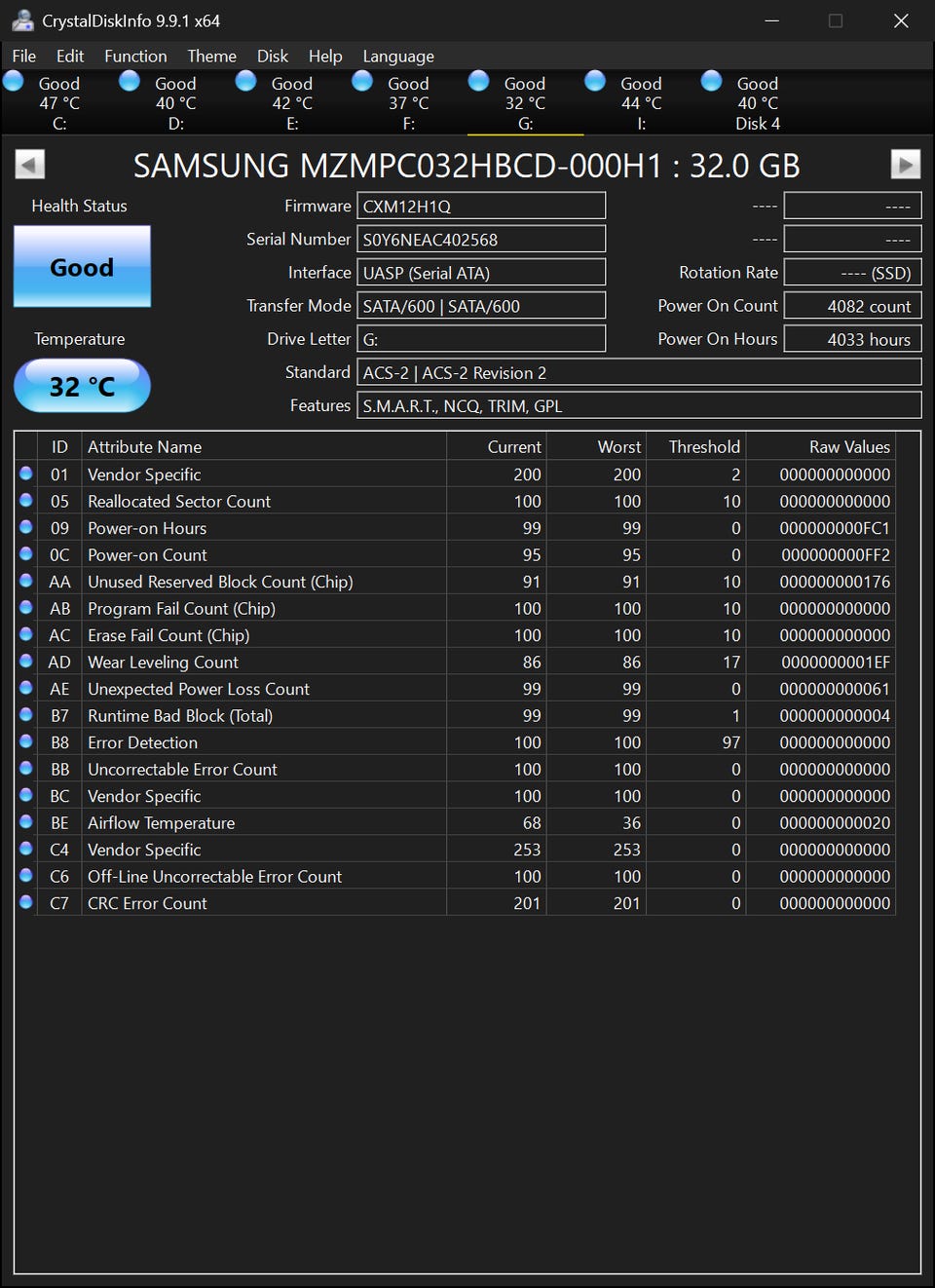The width and height of the screenshot is (935, 1288).
Task: Click the Attribute Name column header
Action: click(x=264, y=446)
